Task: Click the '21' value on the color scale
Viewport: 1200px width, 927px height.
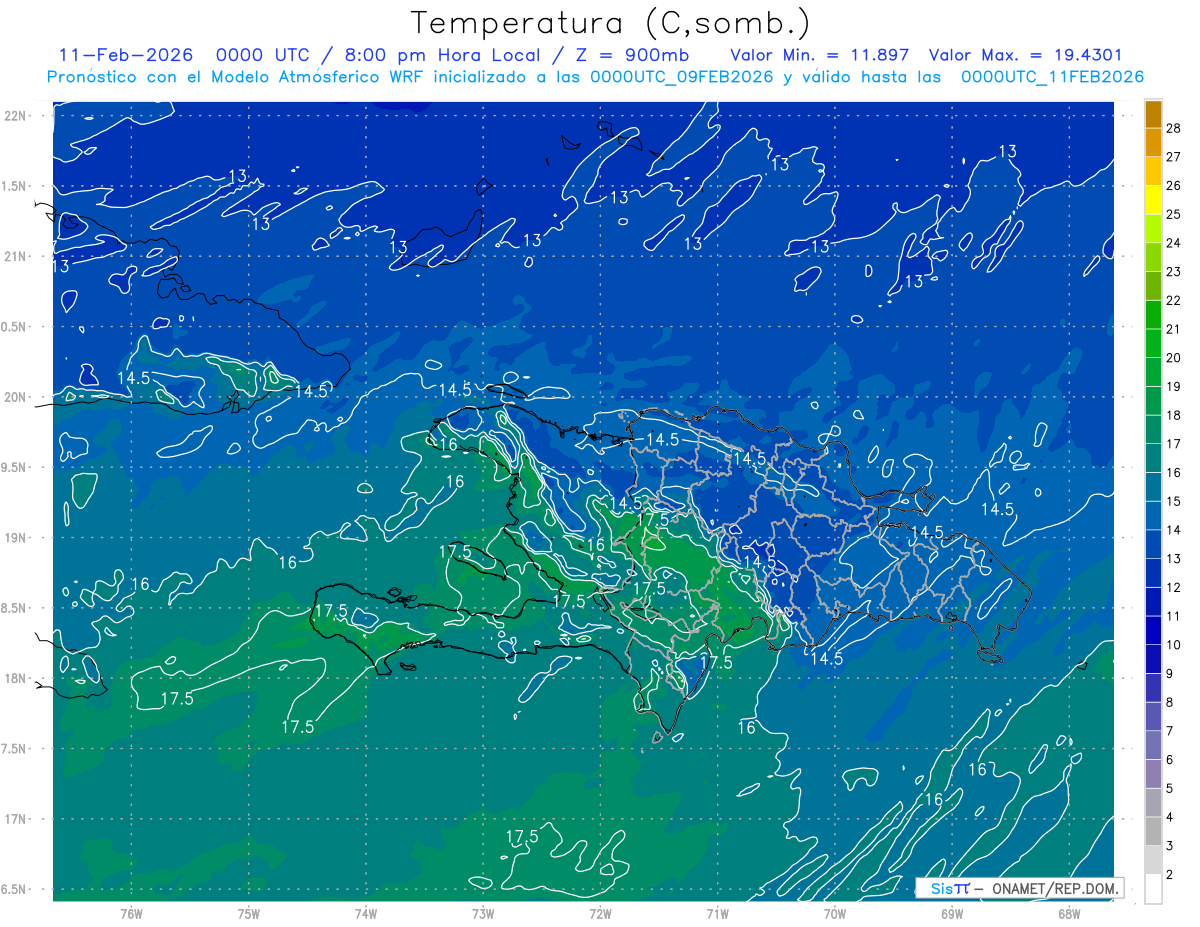Action: click(1173, 329)
